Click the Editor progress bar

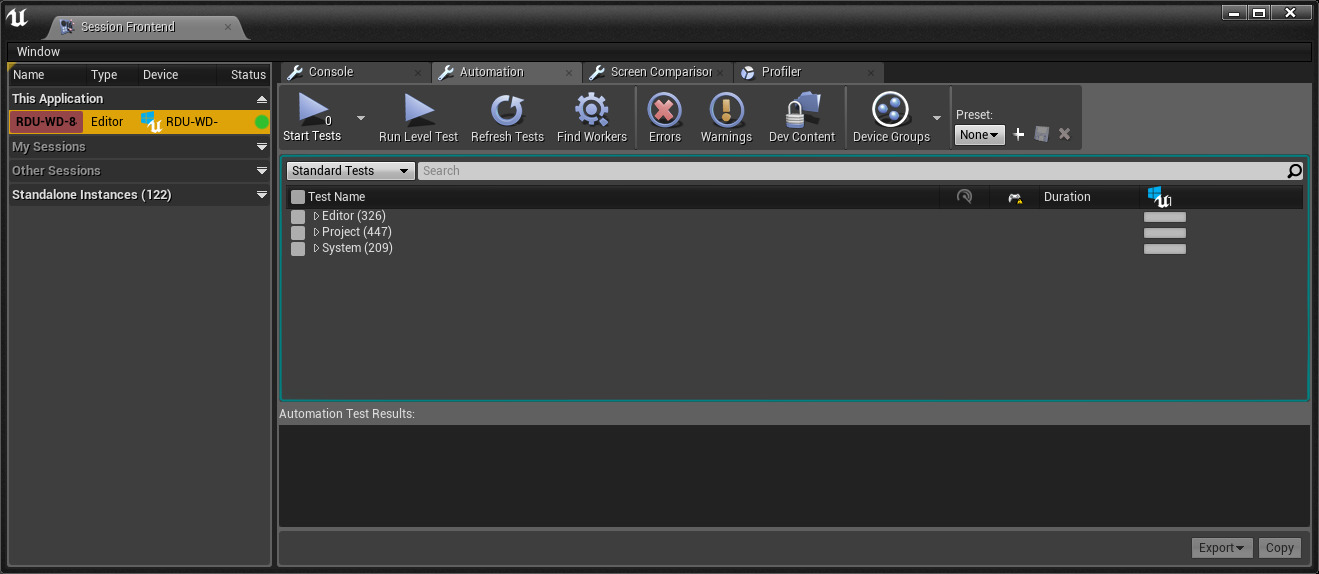(x=1165, y=217)
